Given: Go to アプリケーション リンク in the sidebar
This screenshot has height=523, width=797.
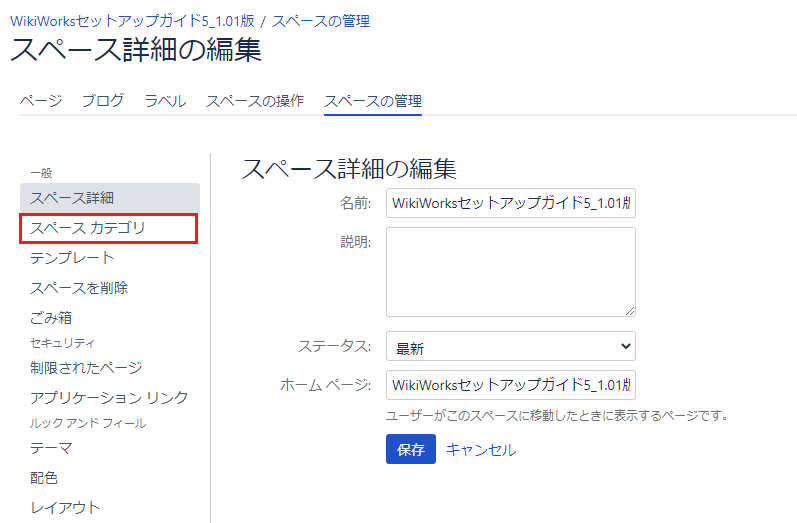Looking at the screenshot, I should click(109, 398).
